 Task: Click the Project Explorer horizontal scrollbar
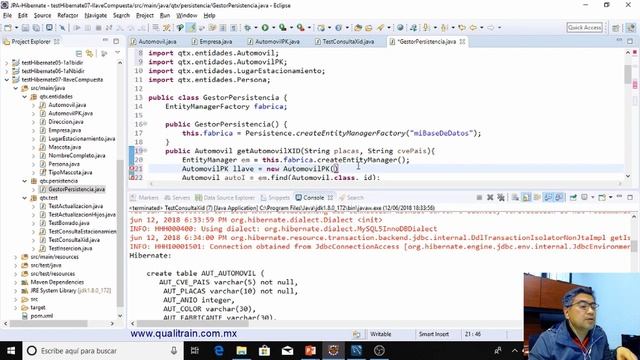pyautogui.click(x=48, y=323)
